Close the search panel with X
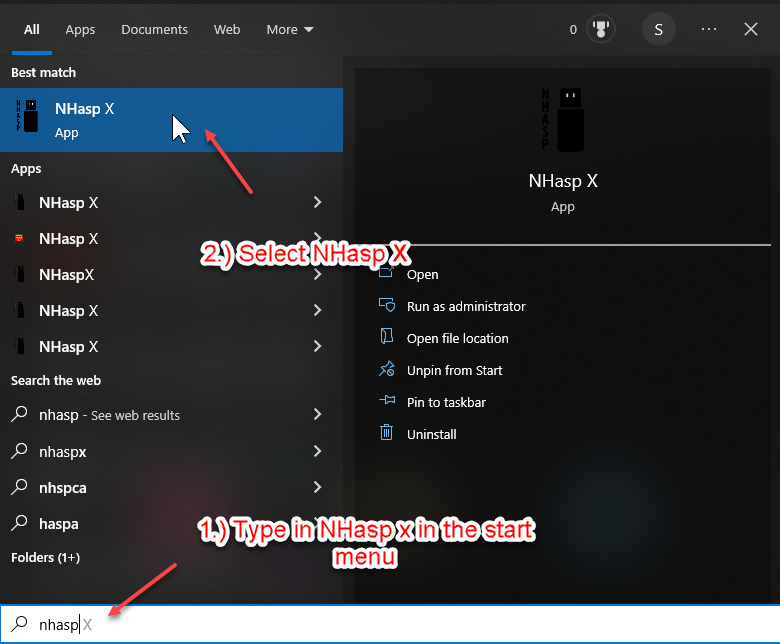Viewport: 780px width, 644px height. click(751, 29)
